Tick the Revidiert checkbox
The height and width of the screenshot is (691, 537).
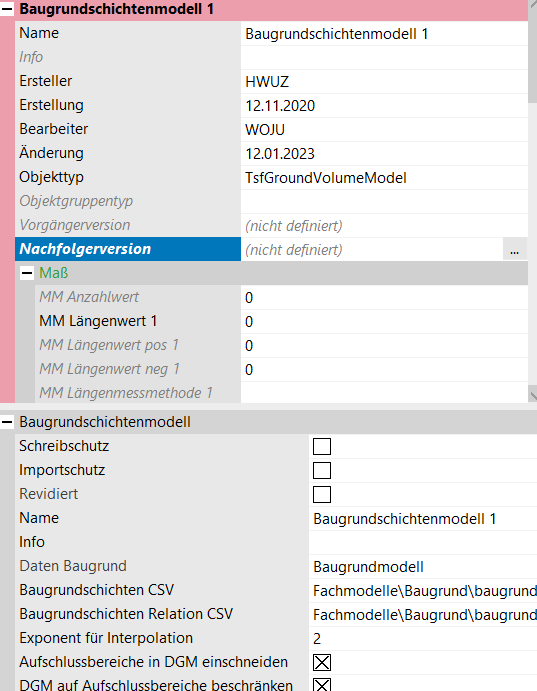pos(322,494)
